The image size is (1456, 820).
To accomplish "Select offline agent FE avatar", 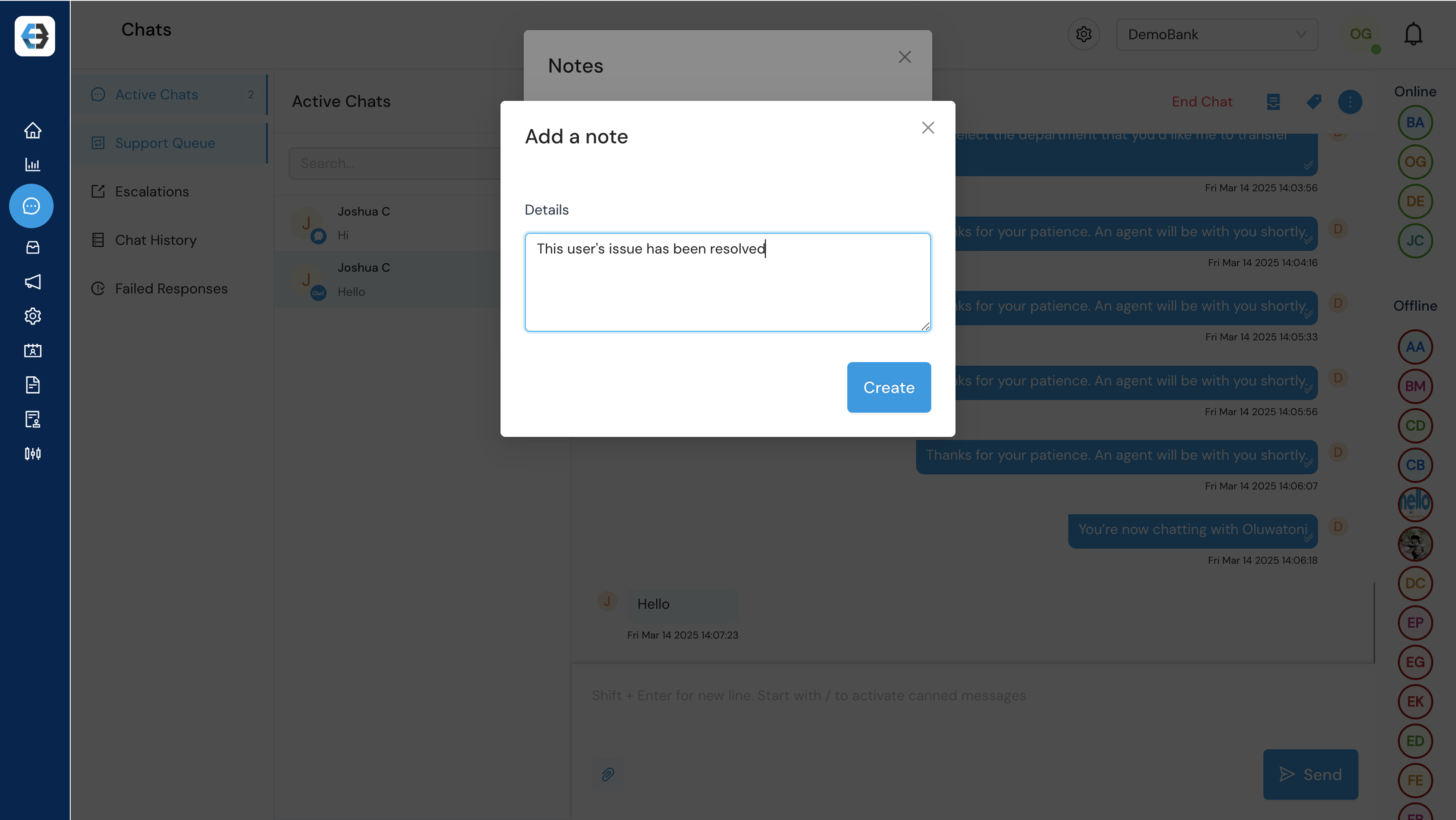I will pos(1415,780).
